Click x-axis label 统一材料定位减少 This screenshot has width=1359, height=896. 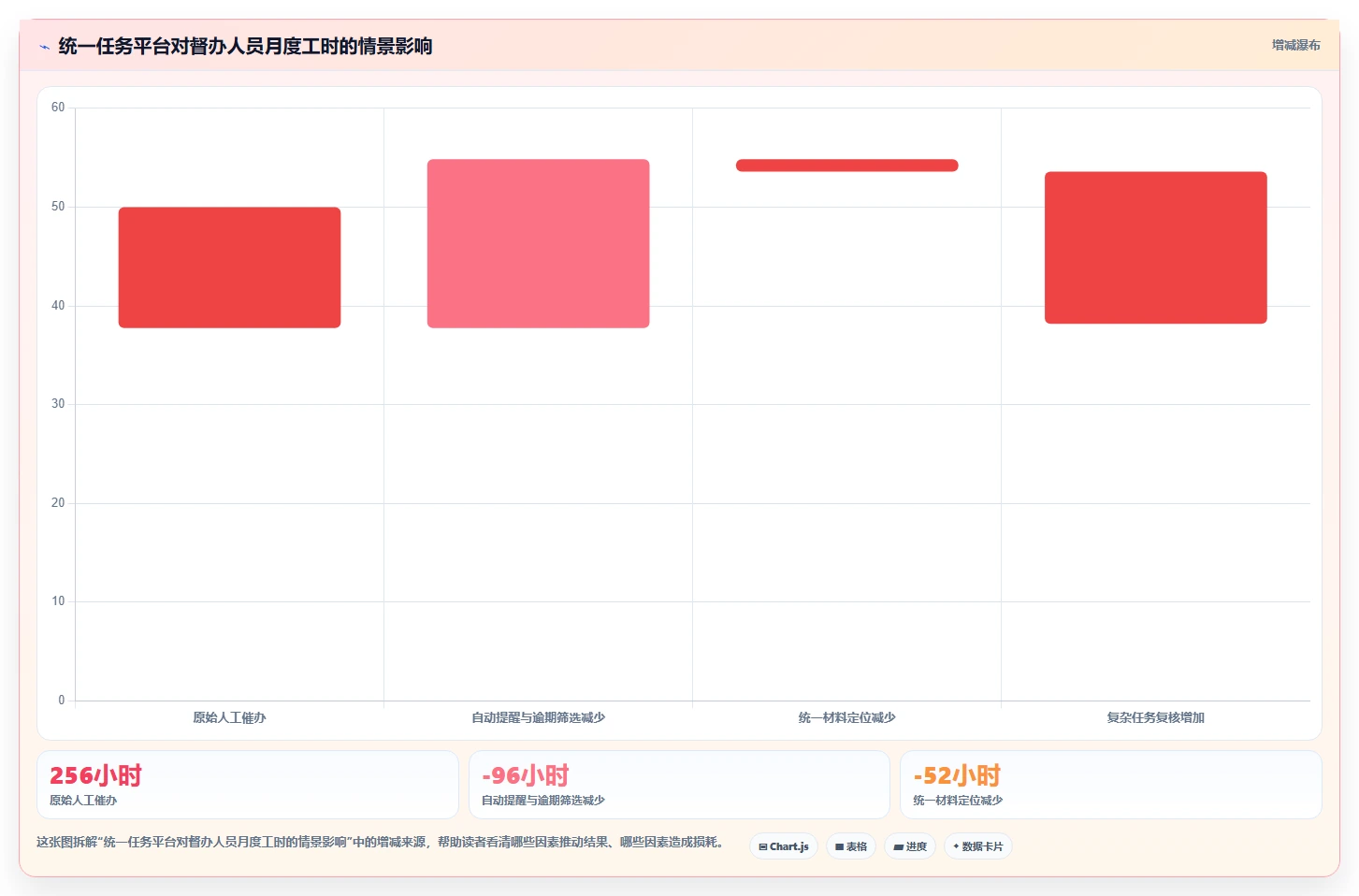847,717
